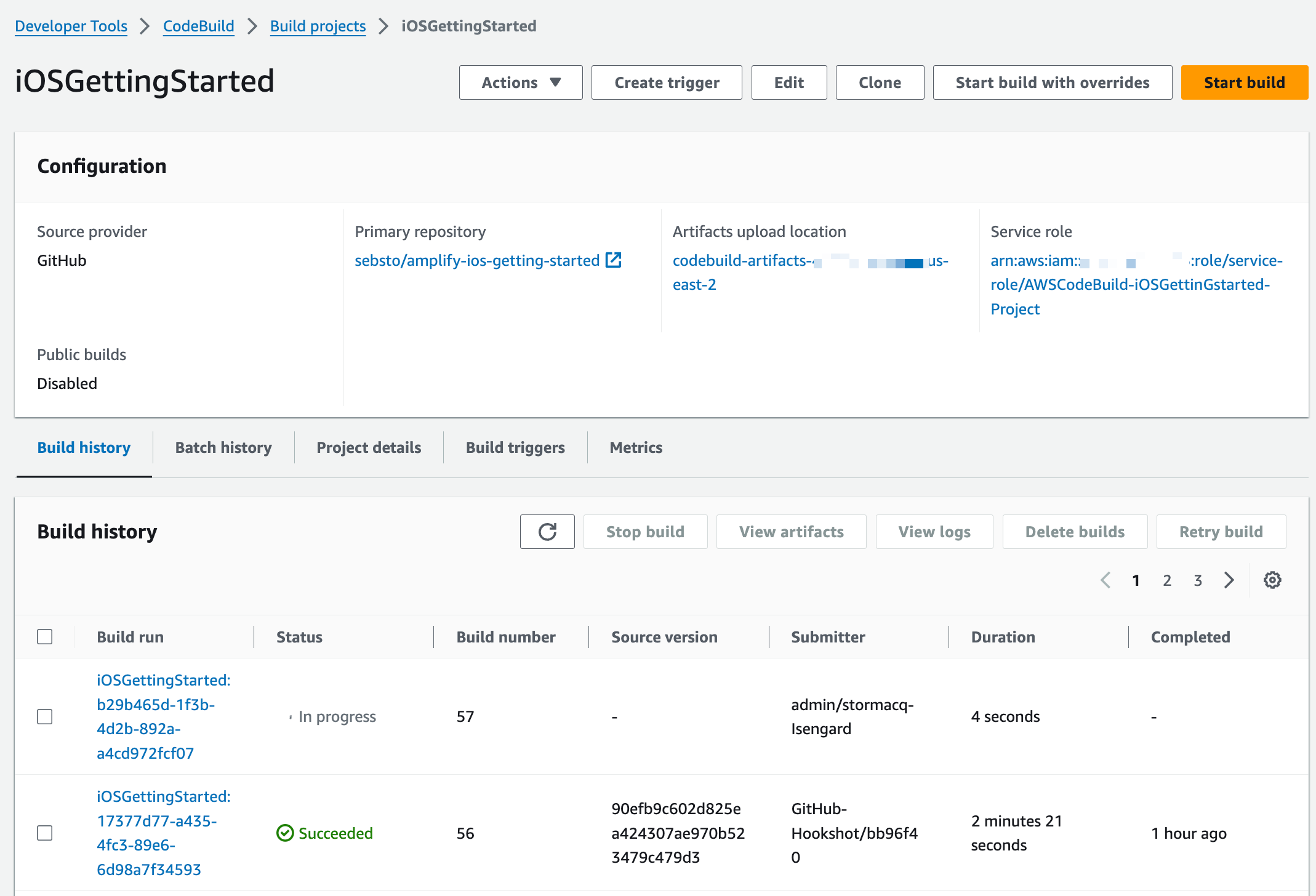The image size is (1316, 896).
Task: Go to next page with right chevron
Action: click(x=1229, y=580)
